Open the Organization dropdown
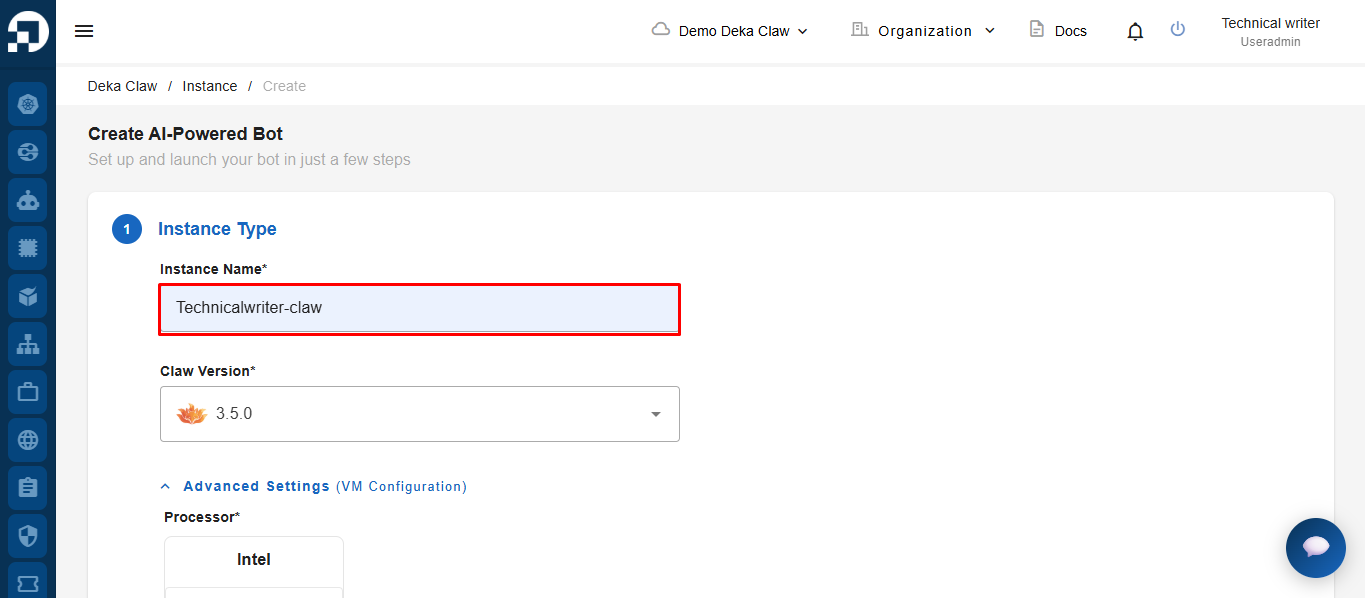 pyautogui.click(x=923, y=31)
